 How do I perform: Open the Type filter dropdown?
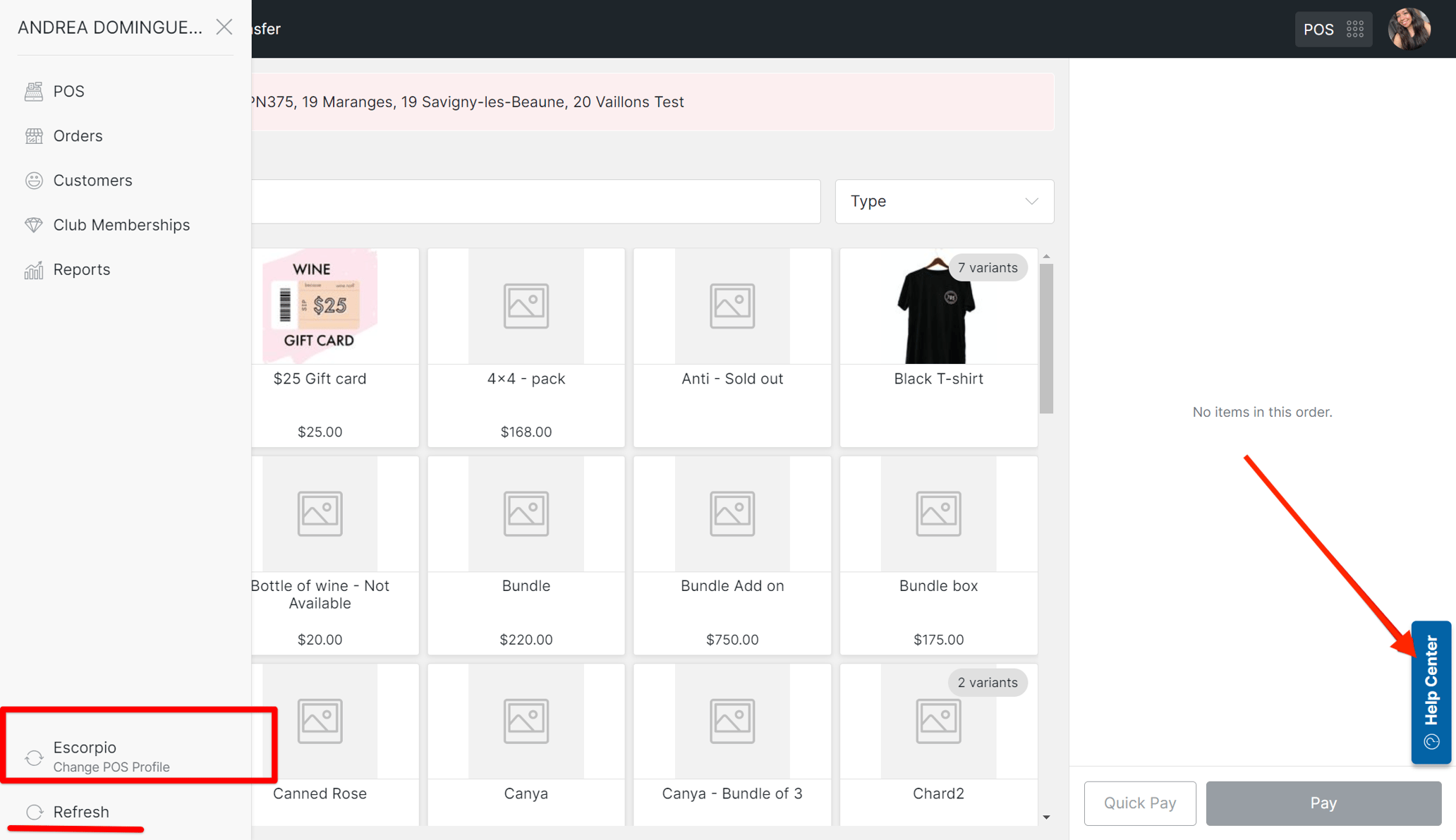944,201
